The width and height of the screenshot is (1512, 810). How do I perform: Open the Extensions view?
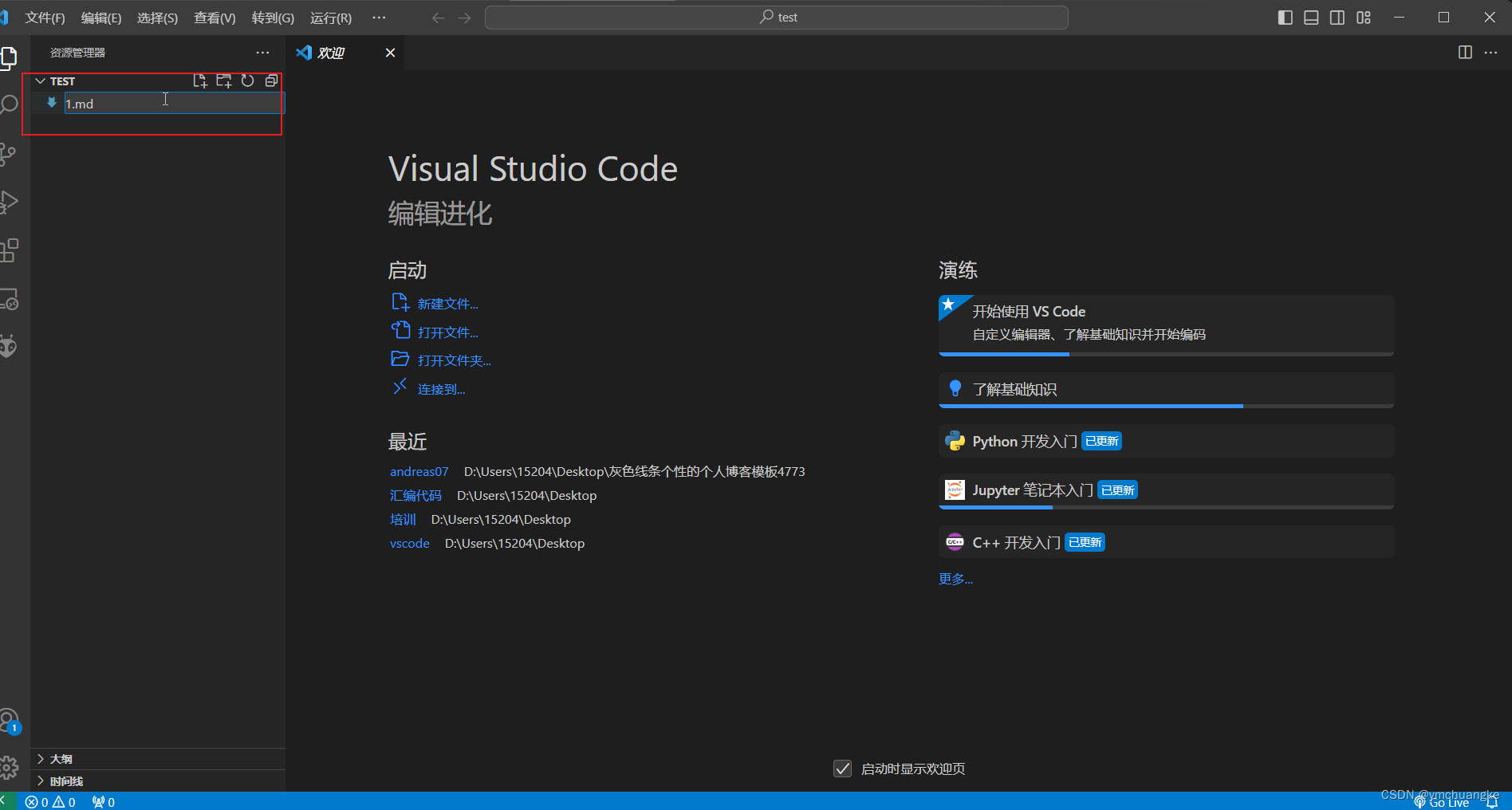[x=9, y=250]
